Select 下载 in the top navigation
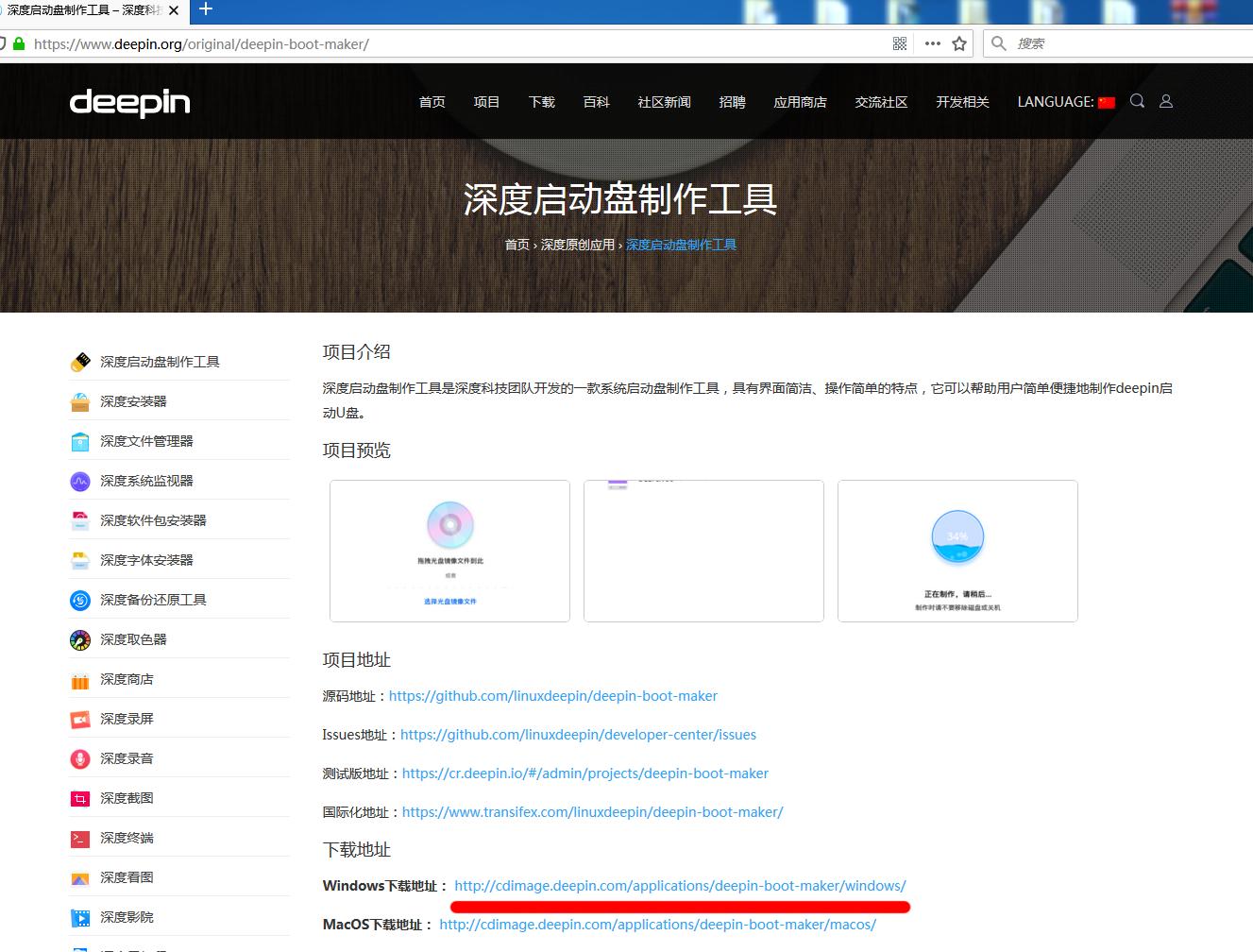The image size is (1253, 952). (541, 102)
